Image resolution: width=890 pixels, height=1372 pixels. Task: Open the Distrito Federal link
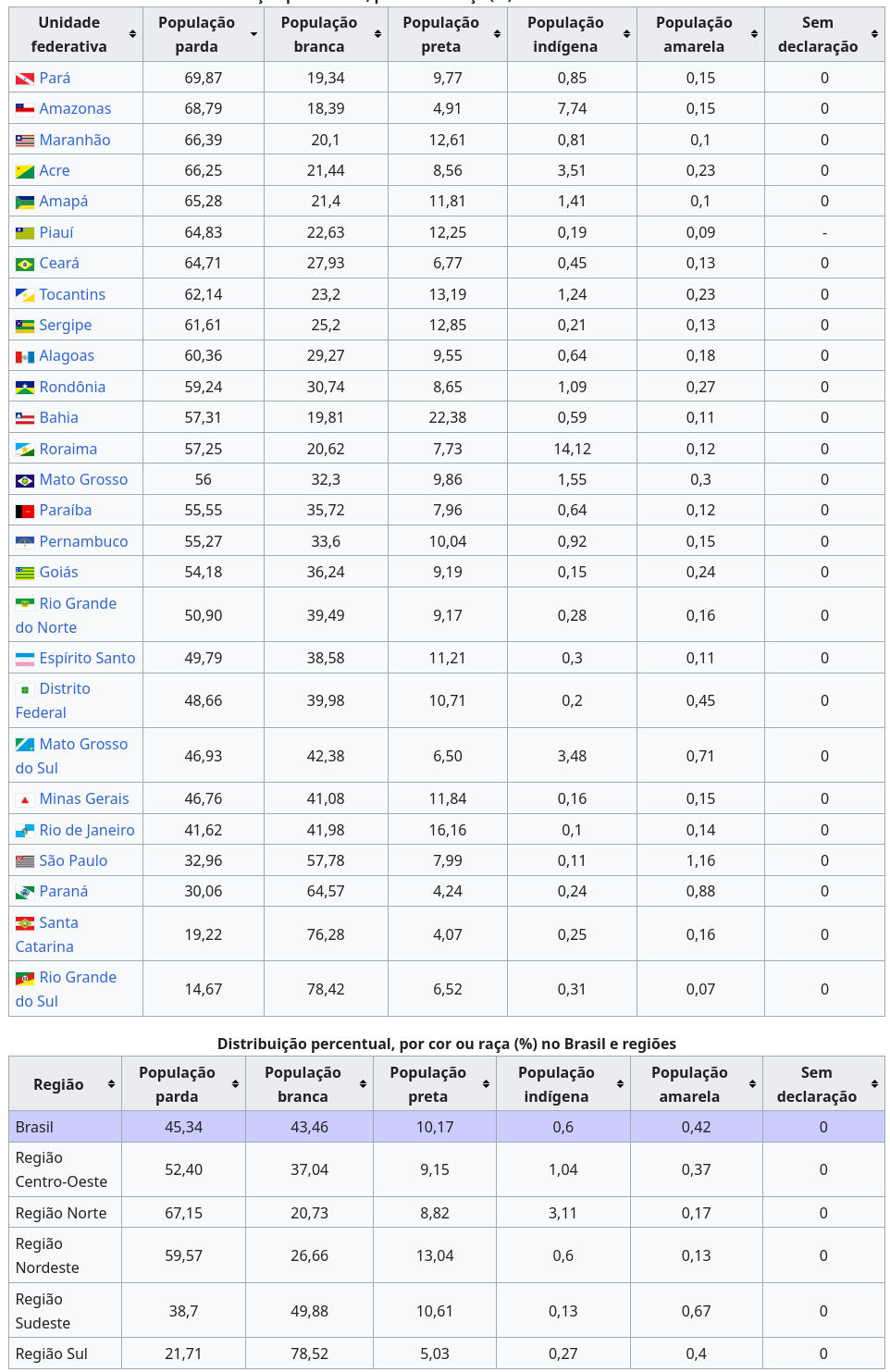(x=53, y=701)
